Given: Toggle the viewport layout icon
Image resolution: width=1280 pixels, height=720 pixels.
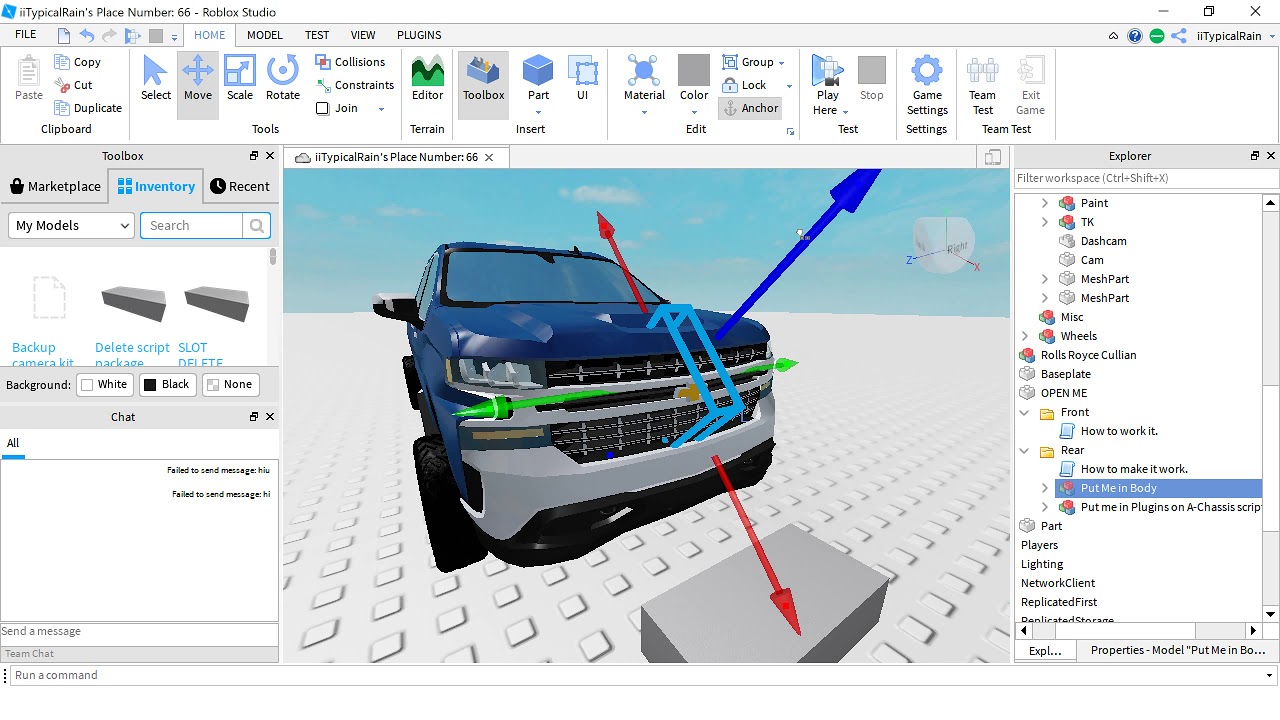Looking at the screenshot, I should coord(993,157).
